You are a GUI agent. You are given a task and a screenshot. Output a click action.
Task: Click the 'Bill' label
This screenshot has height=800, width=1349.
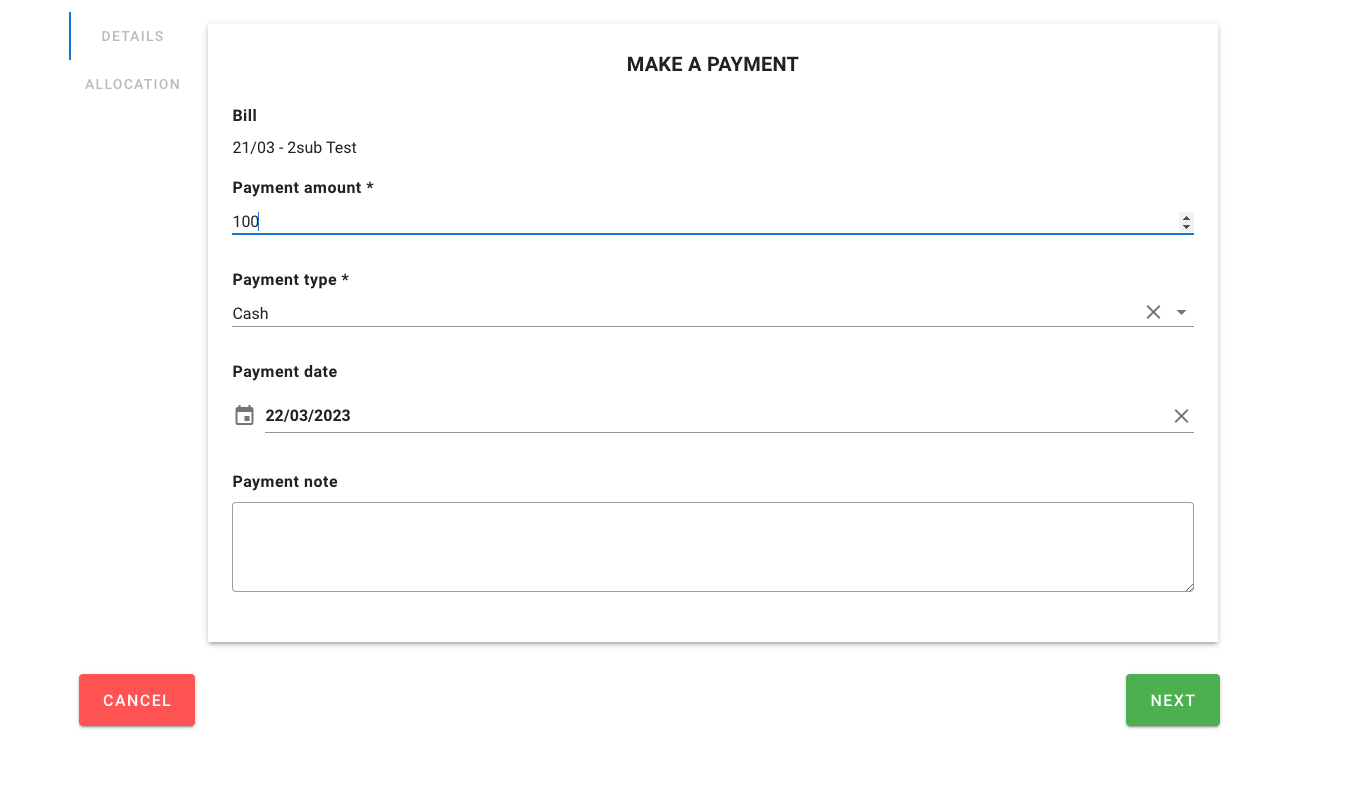point(244,115)
